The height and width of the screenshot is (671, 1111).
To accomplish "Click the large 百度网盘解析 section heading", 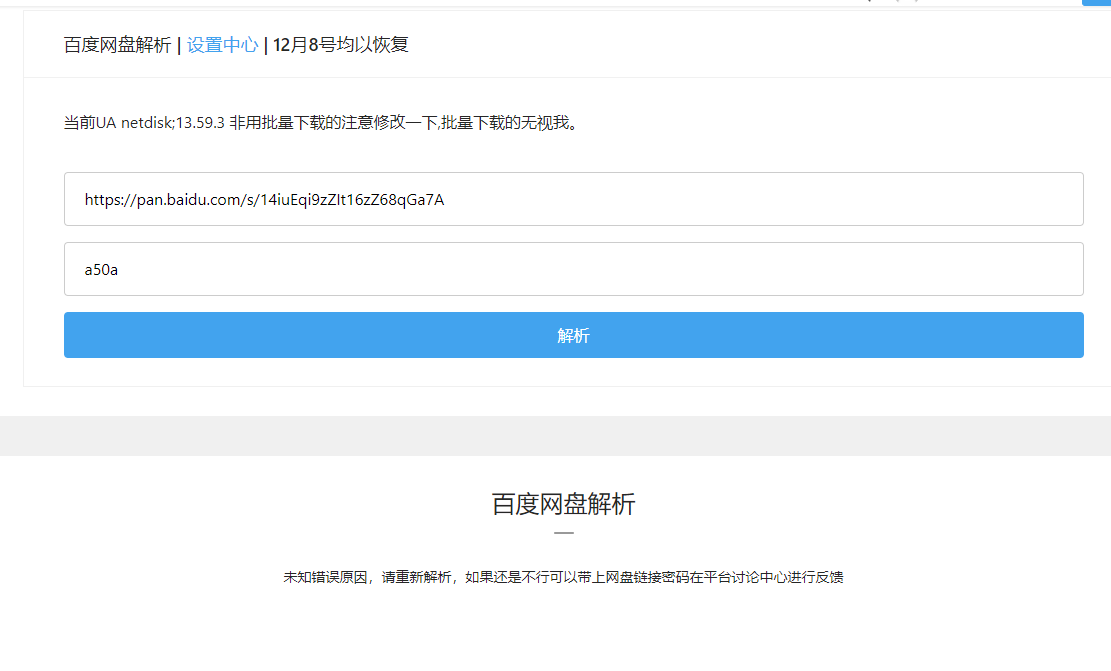I will (563, 504).
